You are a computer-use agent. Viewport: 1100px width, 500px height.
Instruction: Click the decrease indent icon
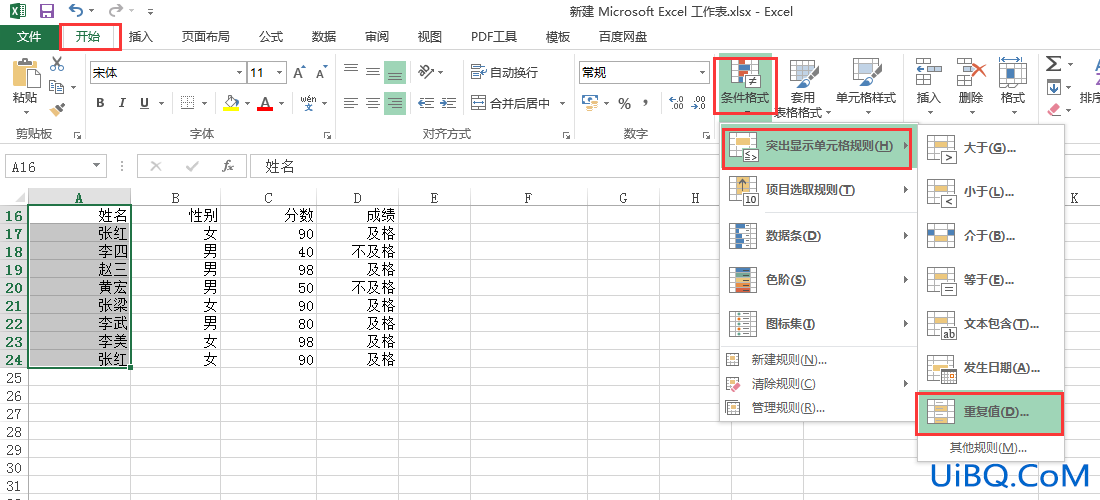pos(426,103)
